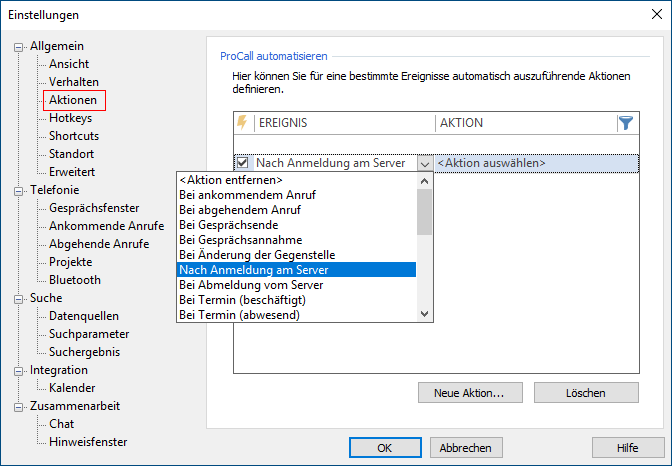Open the Aktion auswählen field
Viewport: 672px width, 466px height.
[535, 163]
